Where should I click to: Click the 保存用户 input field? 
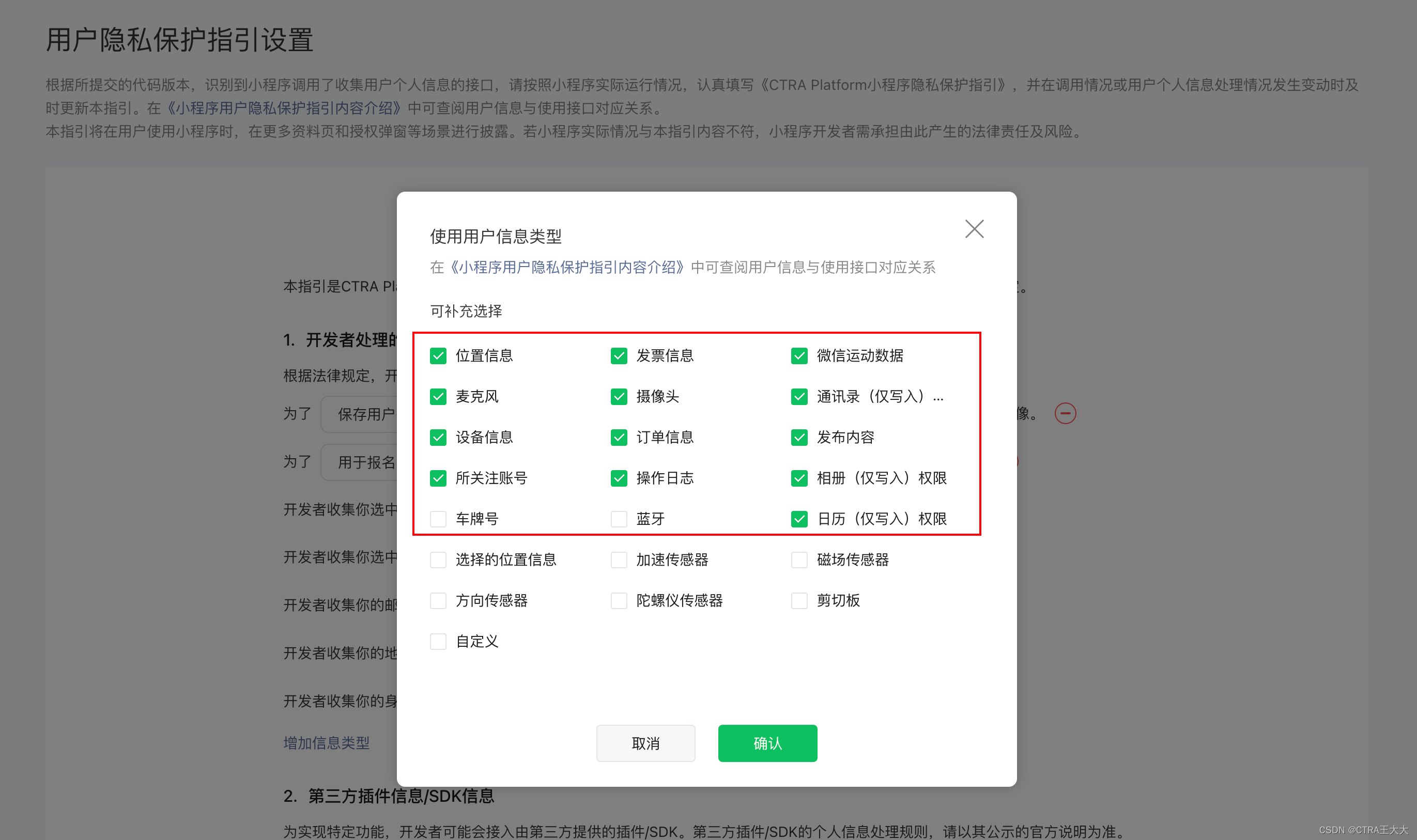click(x=359, y=414)
